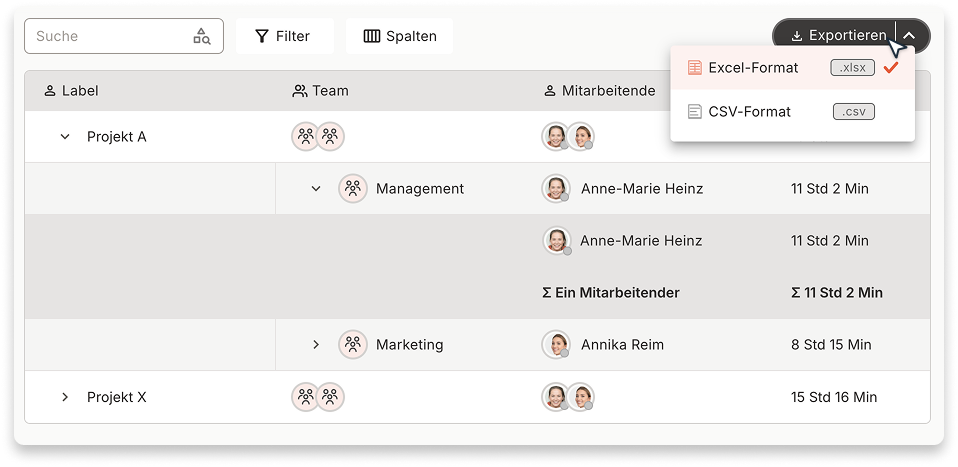
Task: Close the export menu with the up chevron
Action: [x=910, y=36]
